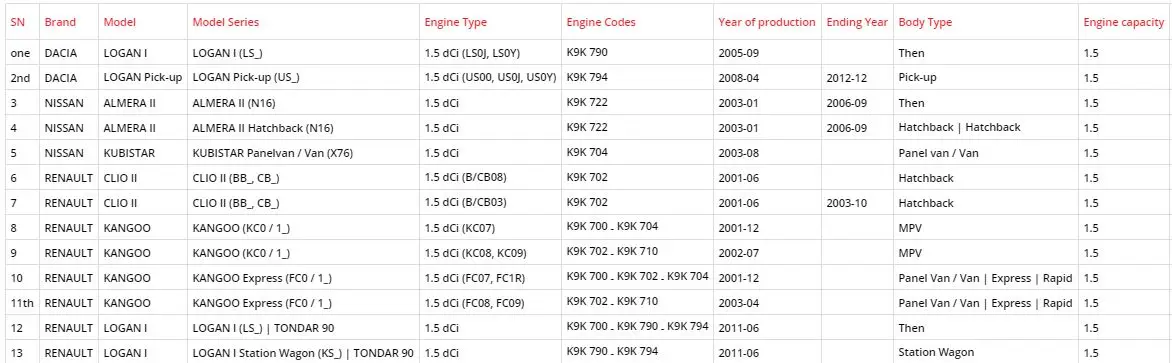Click the Brand column header
1172x363 pixels.
click(x=60, y=22)
